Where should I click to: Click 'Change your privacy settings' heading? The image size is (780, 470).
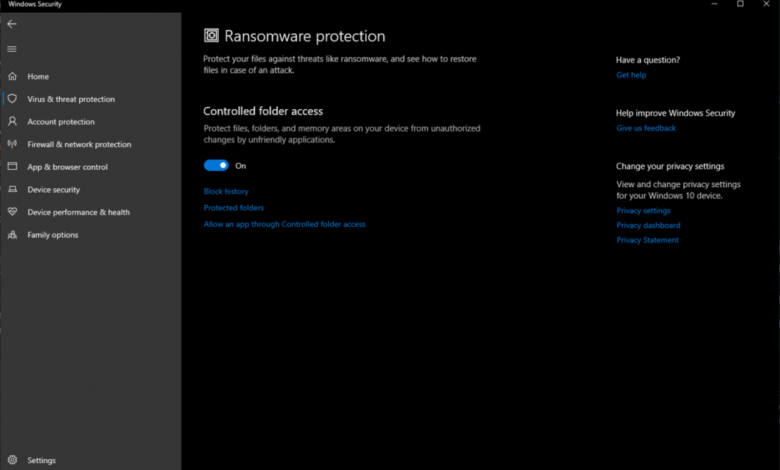coord(670,166)
